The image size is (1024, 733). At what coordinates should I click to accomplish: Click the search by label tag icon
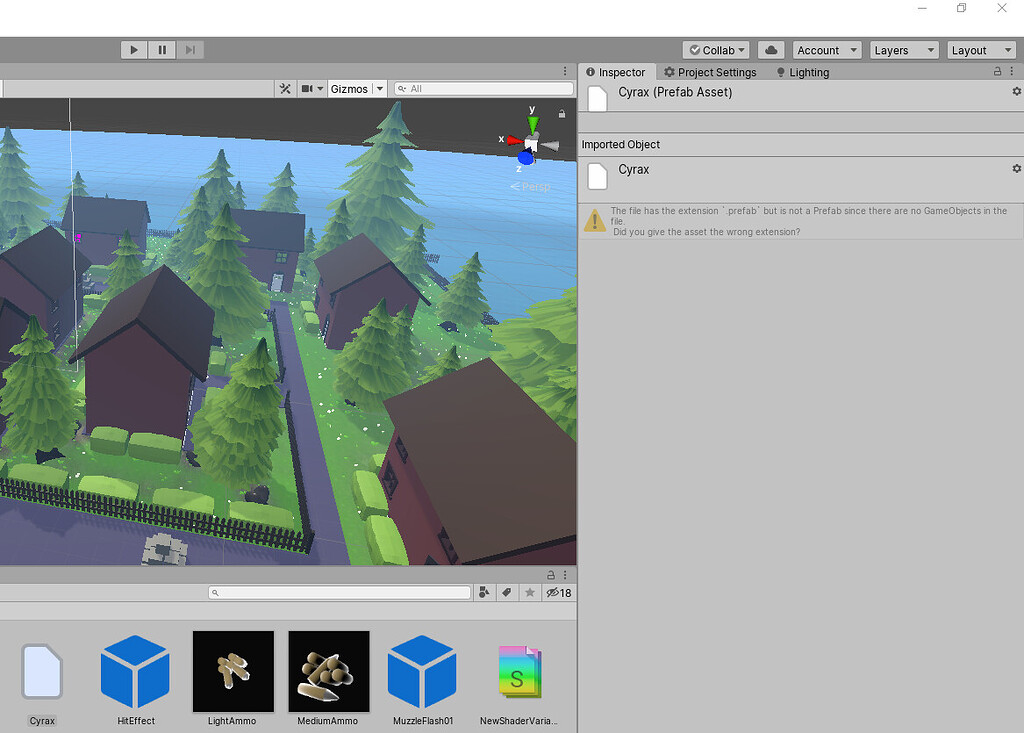click(x=507, y=592)
